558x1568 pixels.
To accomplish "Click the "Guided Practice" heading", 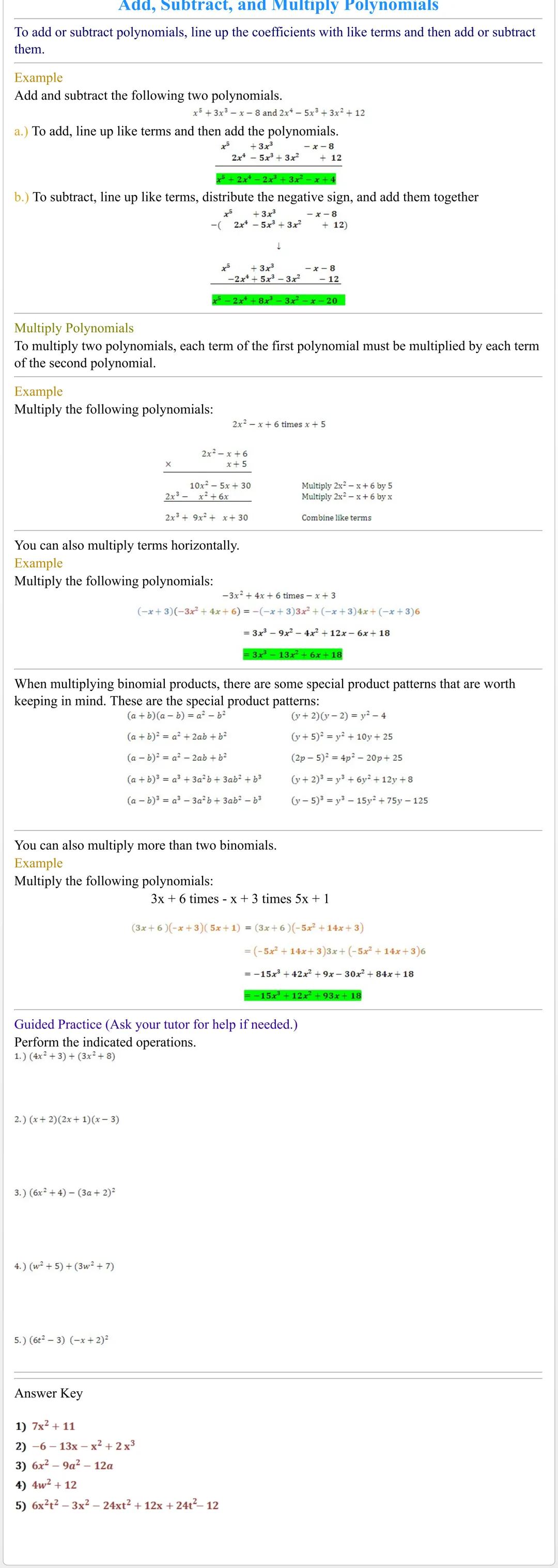I will 156,1024.
